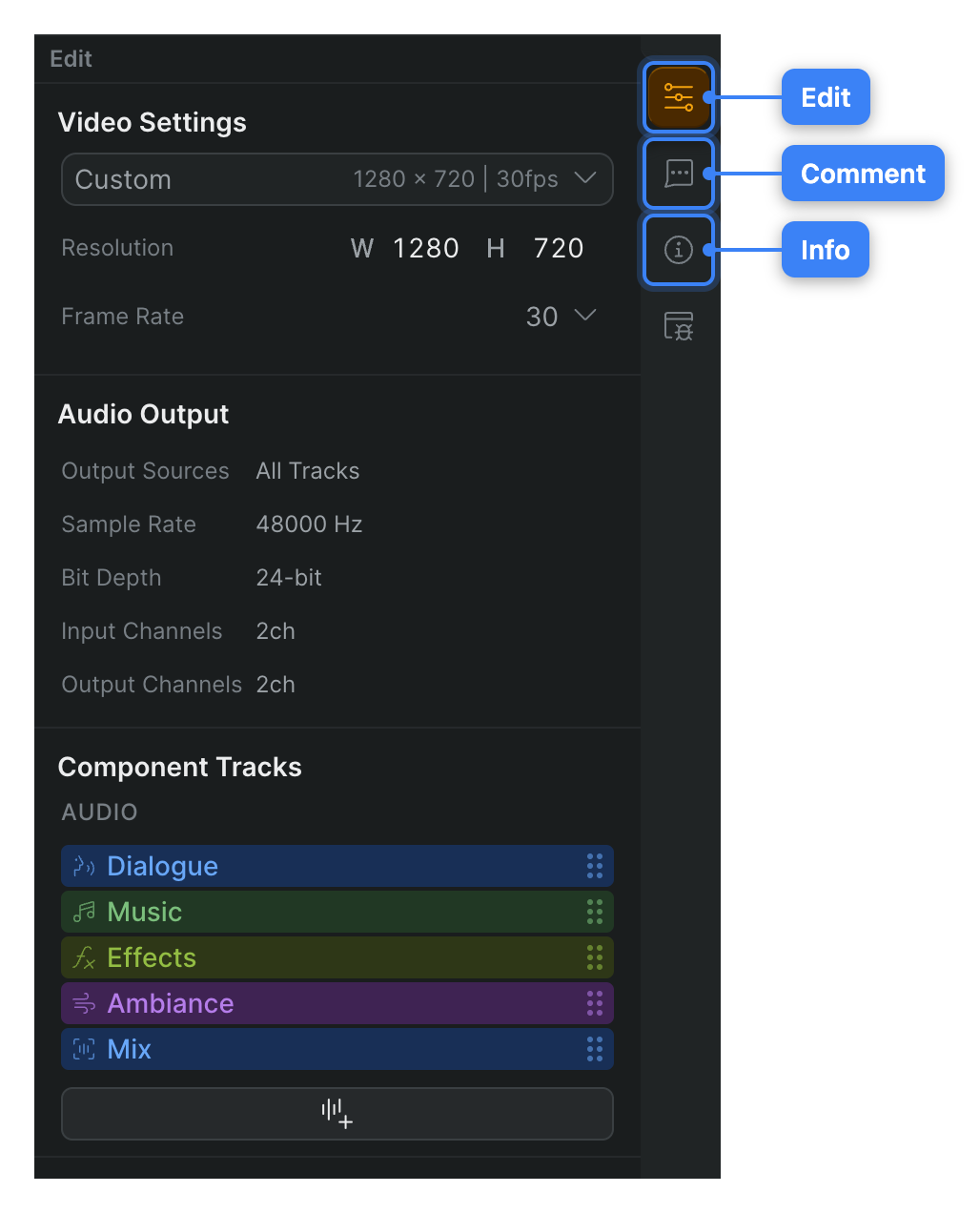The width and height of the screenshot is (980, 1213).
Task: Click the Resolution label
Action: 117,248
